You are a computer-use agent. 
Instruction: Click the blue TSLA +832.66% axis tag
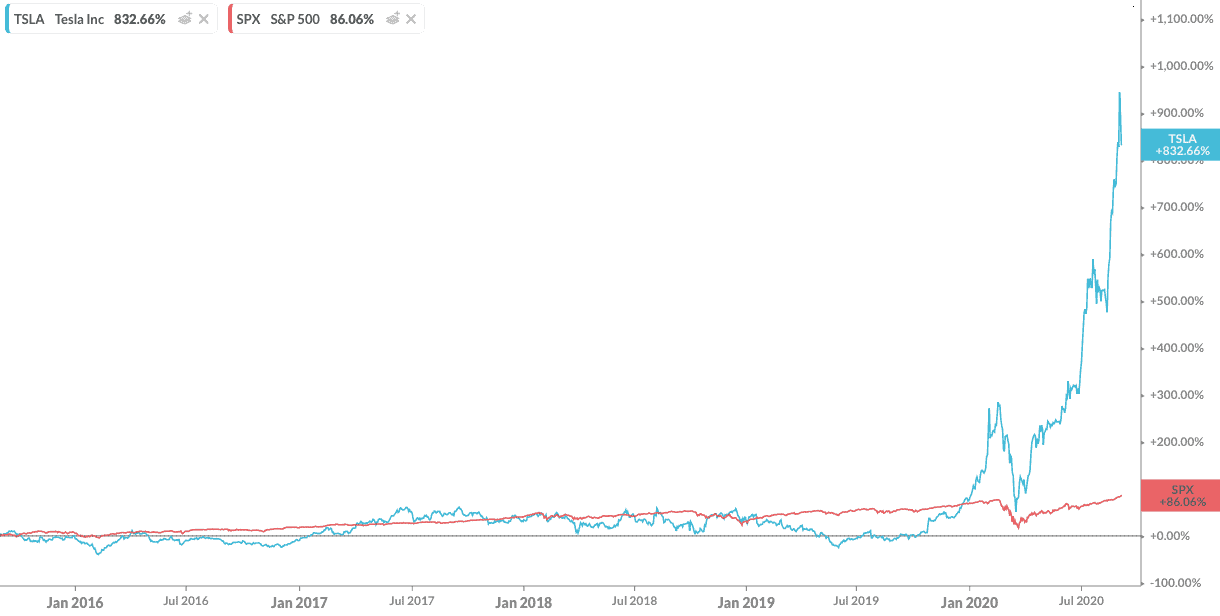pyautogui.click(x=1181, y=145)
